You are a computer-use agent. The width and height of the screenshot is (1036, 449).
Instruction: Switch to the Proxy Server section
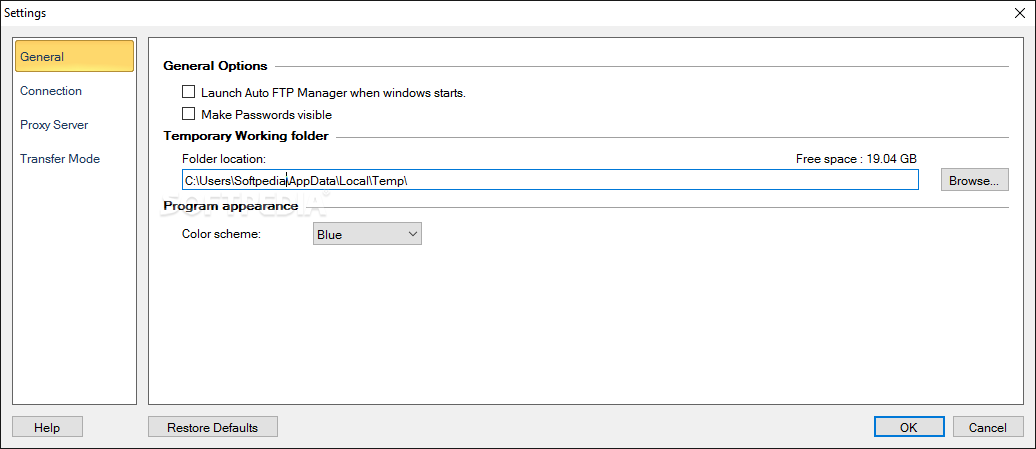[54, 125]
